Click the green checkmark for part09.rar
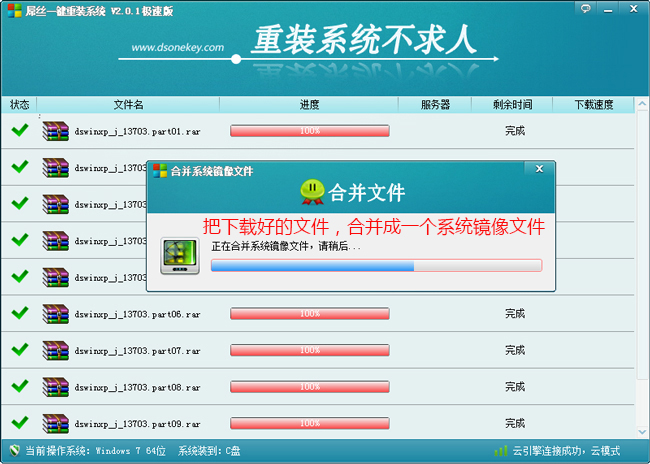The height and width of the screenshot is (464, 650). pos(20,423)
